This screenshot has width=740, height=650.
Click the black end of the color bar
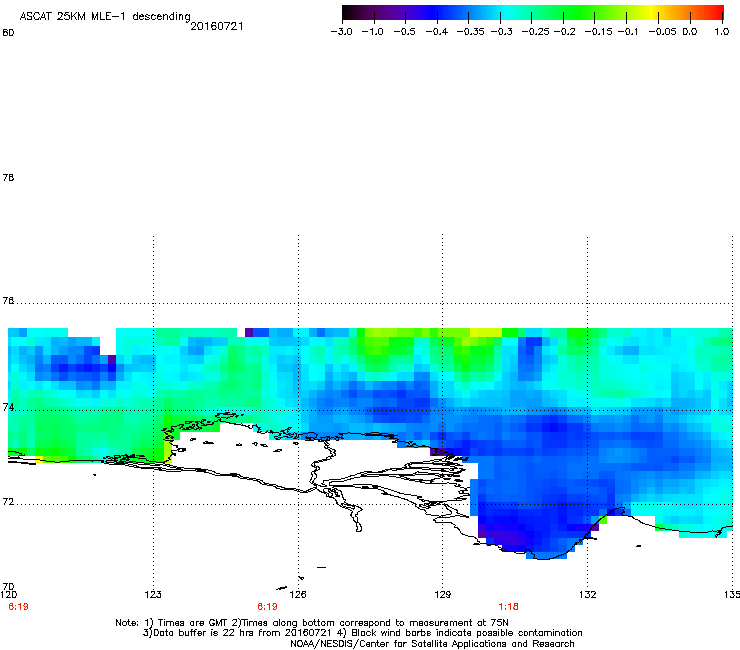point(348,13)
